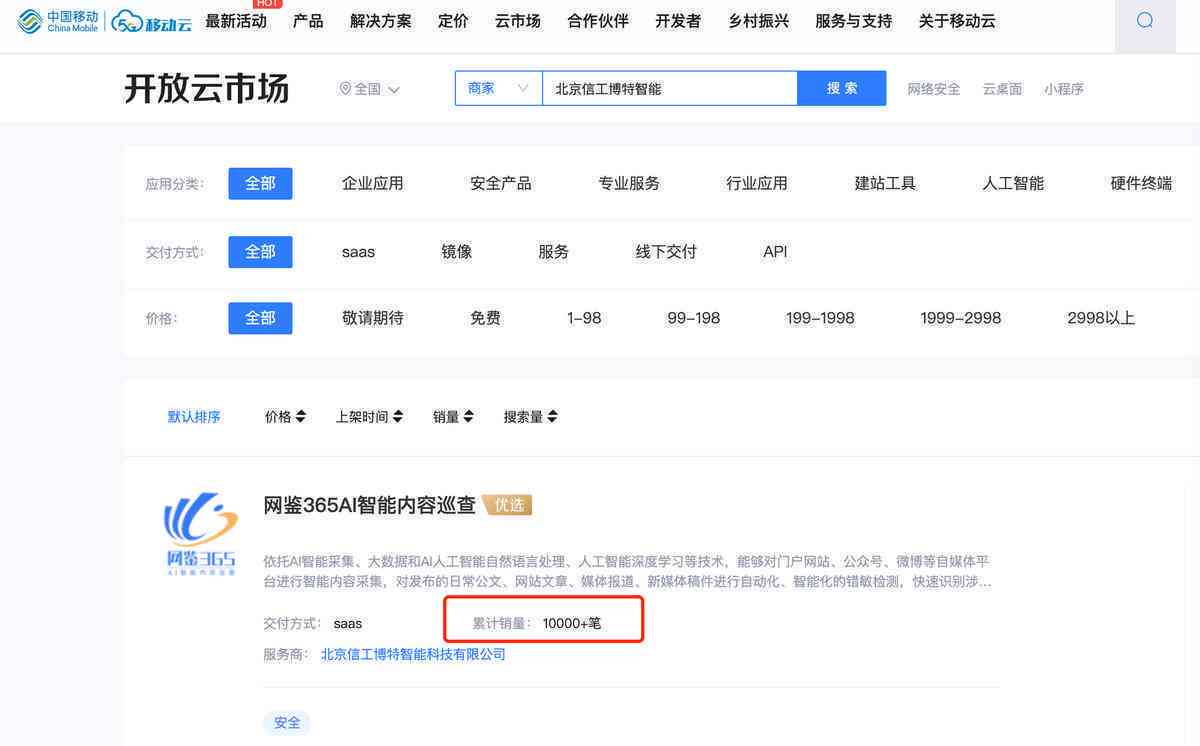Open the 定价 menu
This screenshot has height=746, width=1200.
coord(453,21)
